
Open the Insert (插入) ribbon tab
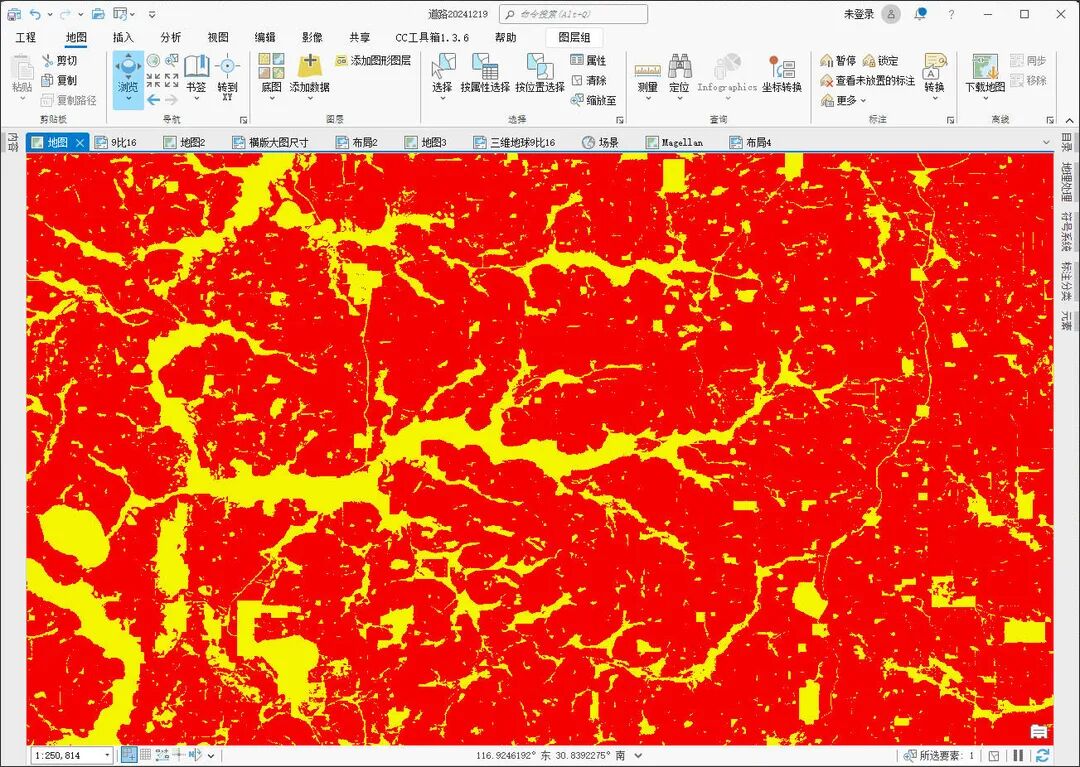(123, 37)
